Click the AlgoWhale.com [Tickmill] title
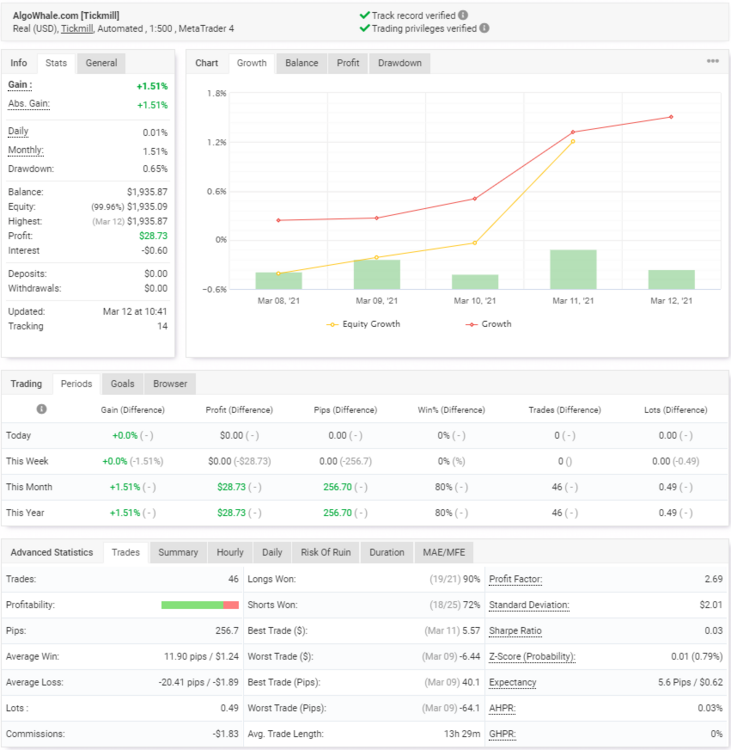 (x=66, y=16)
